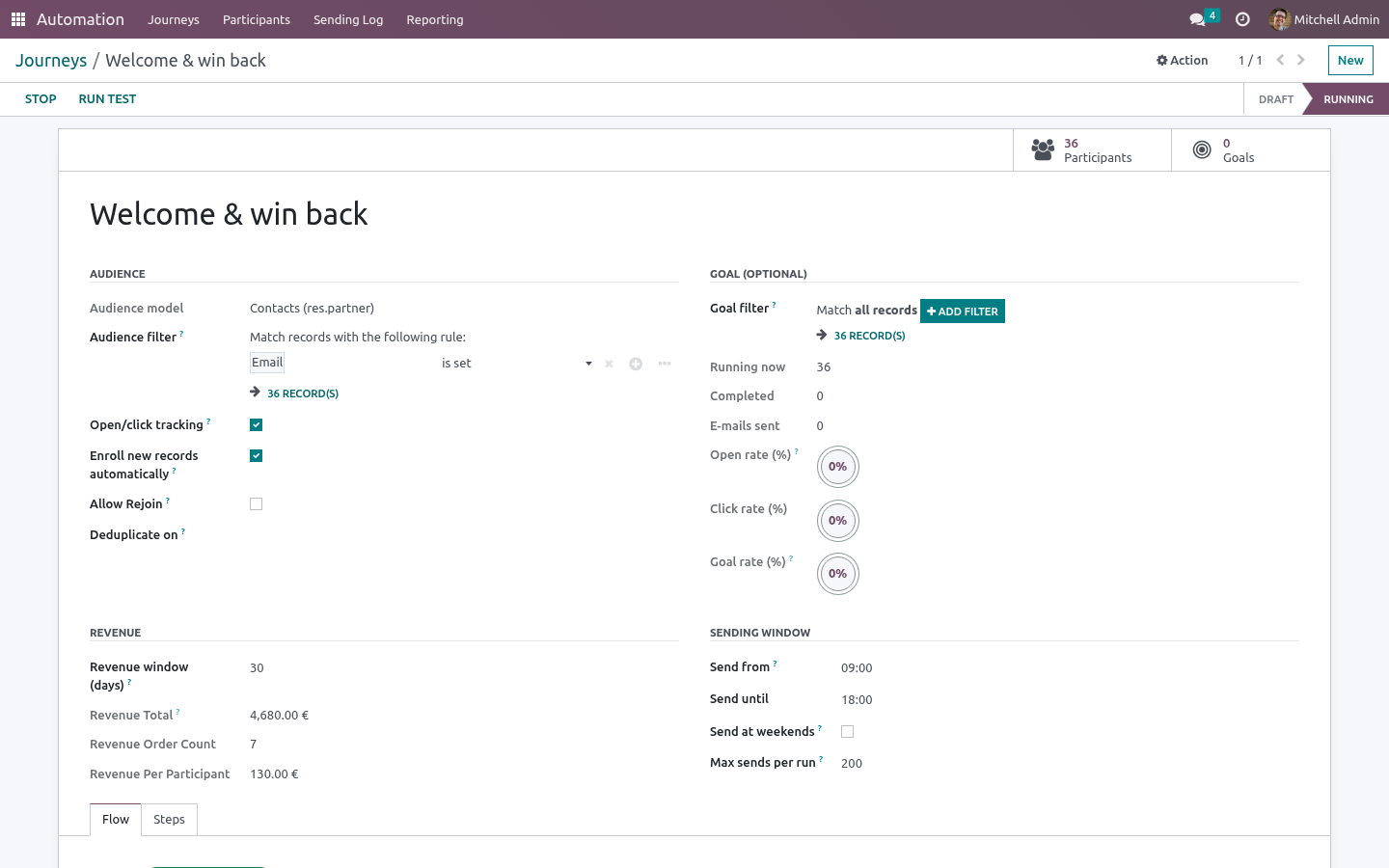The width and height of the screenshot is (1389, 868).
Task: Enable the Allow Rejoin checkbox
Action: pos(257,504)
